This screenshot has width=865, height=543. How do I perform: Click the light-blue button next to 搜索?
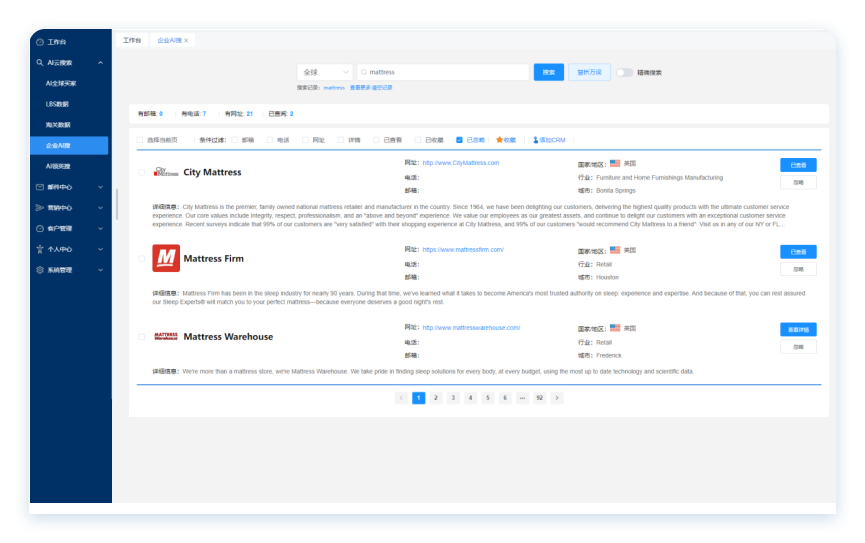(589, 72)
